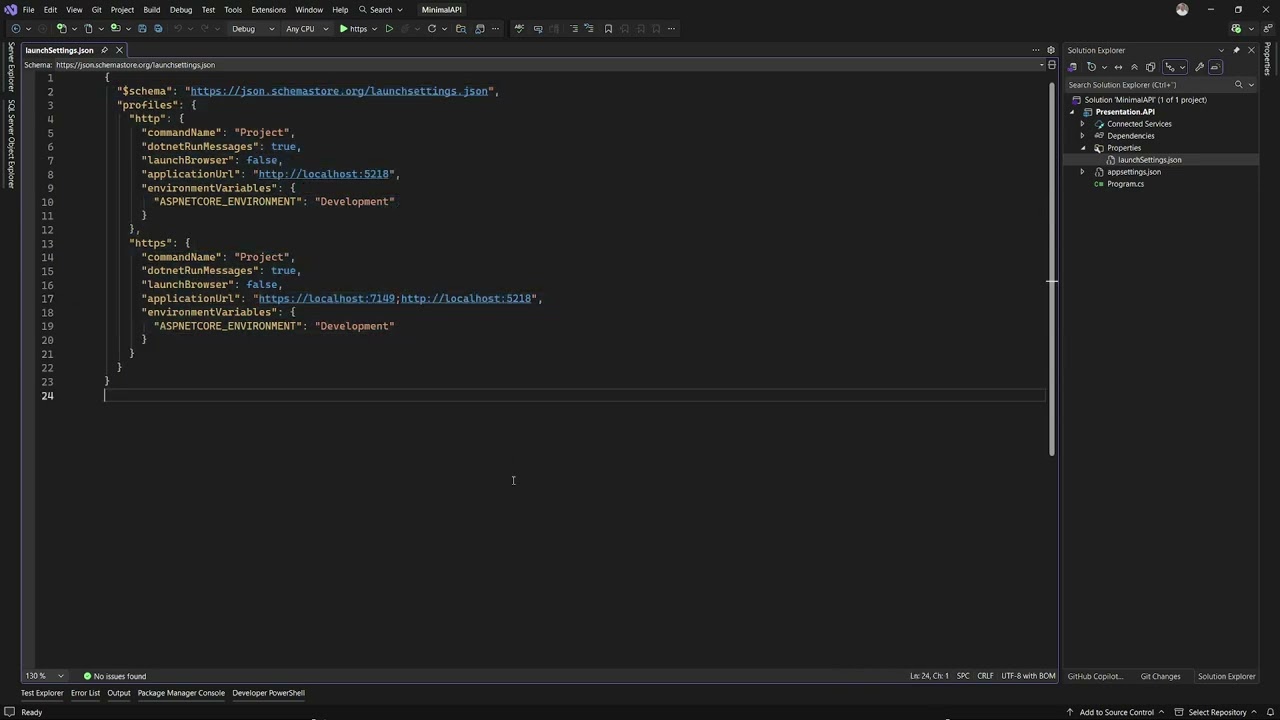
Task: Open the https launch profile dropdown arrow
Action: point(374,29)
